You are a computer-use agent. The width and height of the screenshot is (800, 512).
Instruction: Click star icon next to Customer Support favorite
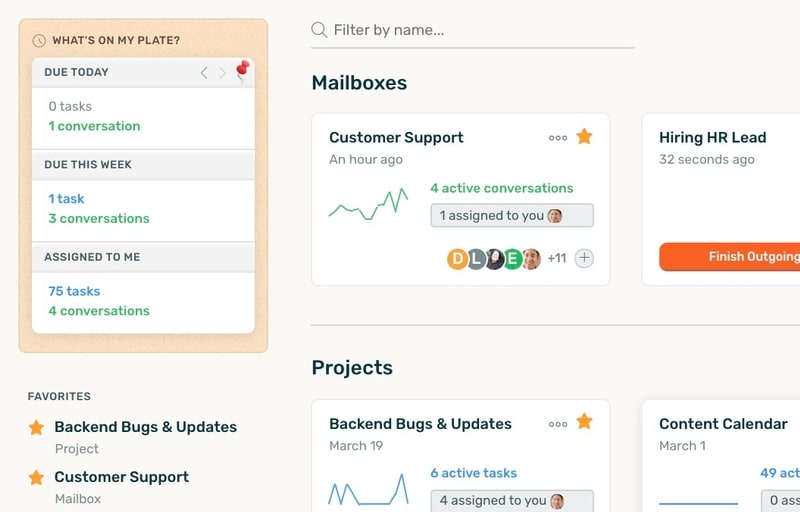click(36, 477)
